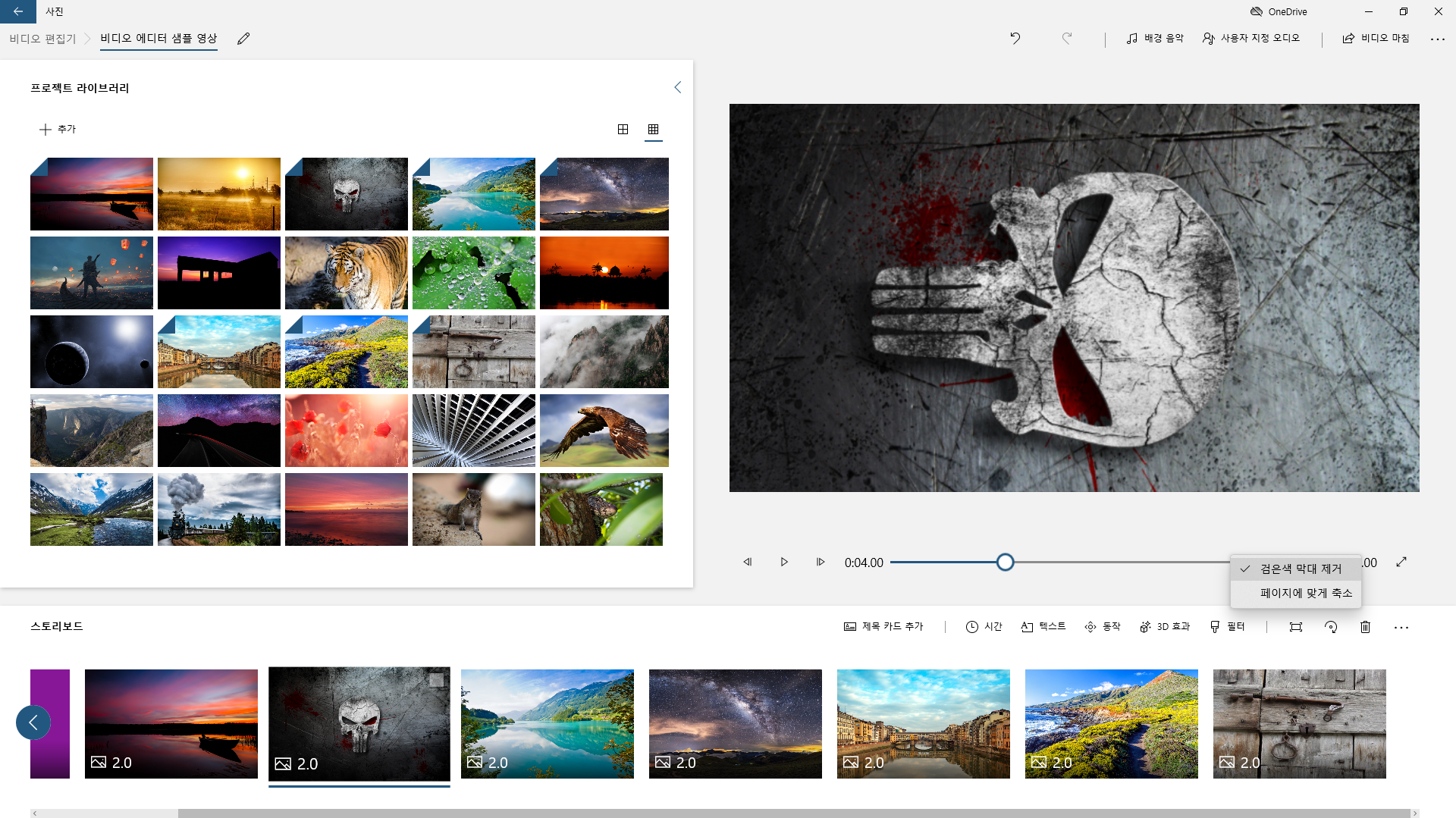The height and width of the screenshot is (818, 1456).
Task: Open the 필터 filters tool
Action: (1227, 626)
